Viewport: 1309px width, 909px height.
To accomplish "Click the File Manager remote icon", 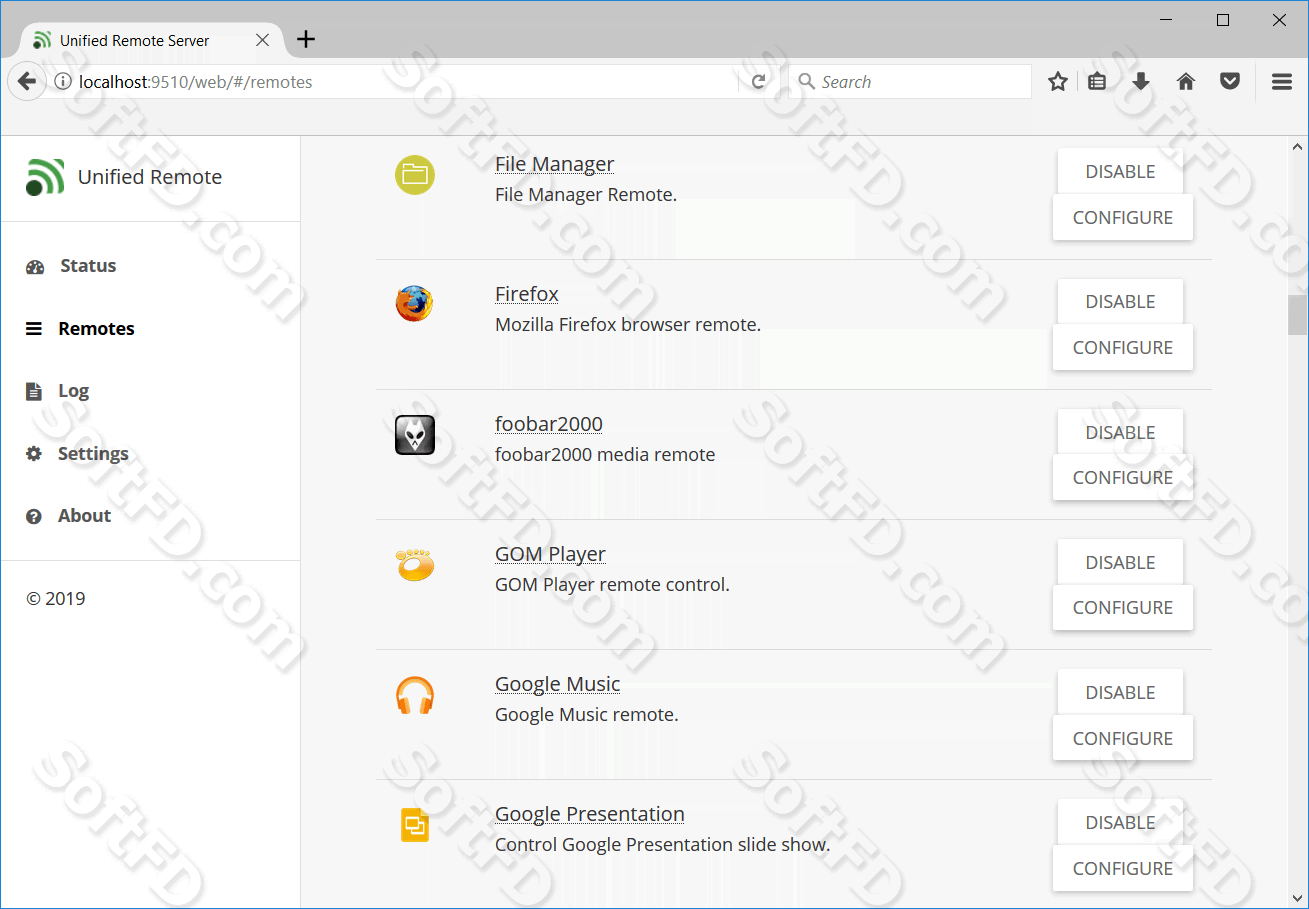I will tap(414, 175).
